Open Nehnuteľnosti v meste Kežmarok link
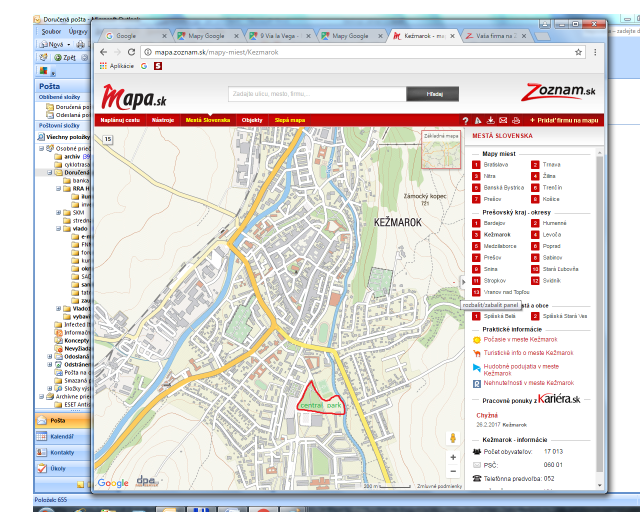Image resolution: width=640 pixels, height=512 pixels. [x=529, y=383]
